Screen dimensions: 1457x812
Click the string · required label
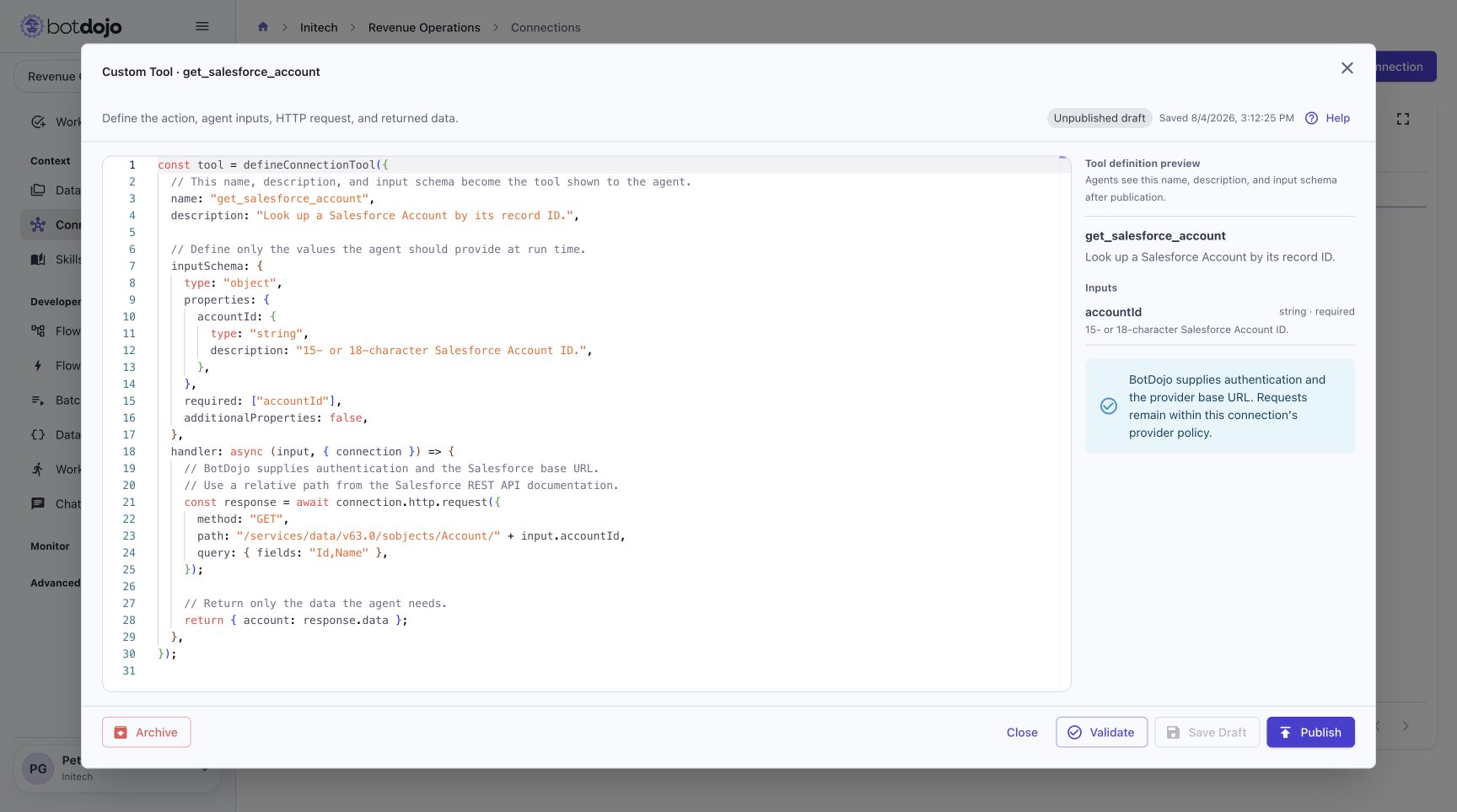click(x=1316, y=311)
